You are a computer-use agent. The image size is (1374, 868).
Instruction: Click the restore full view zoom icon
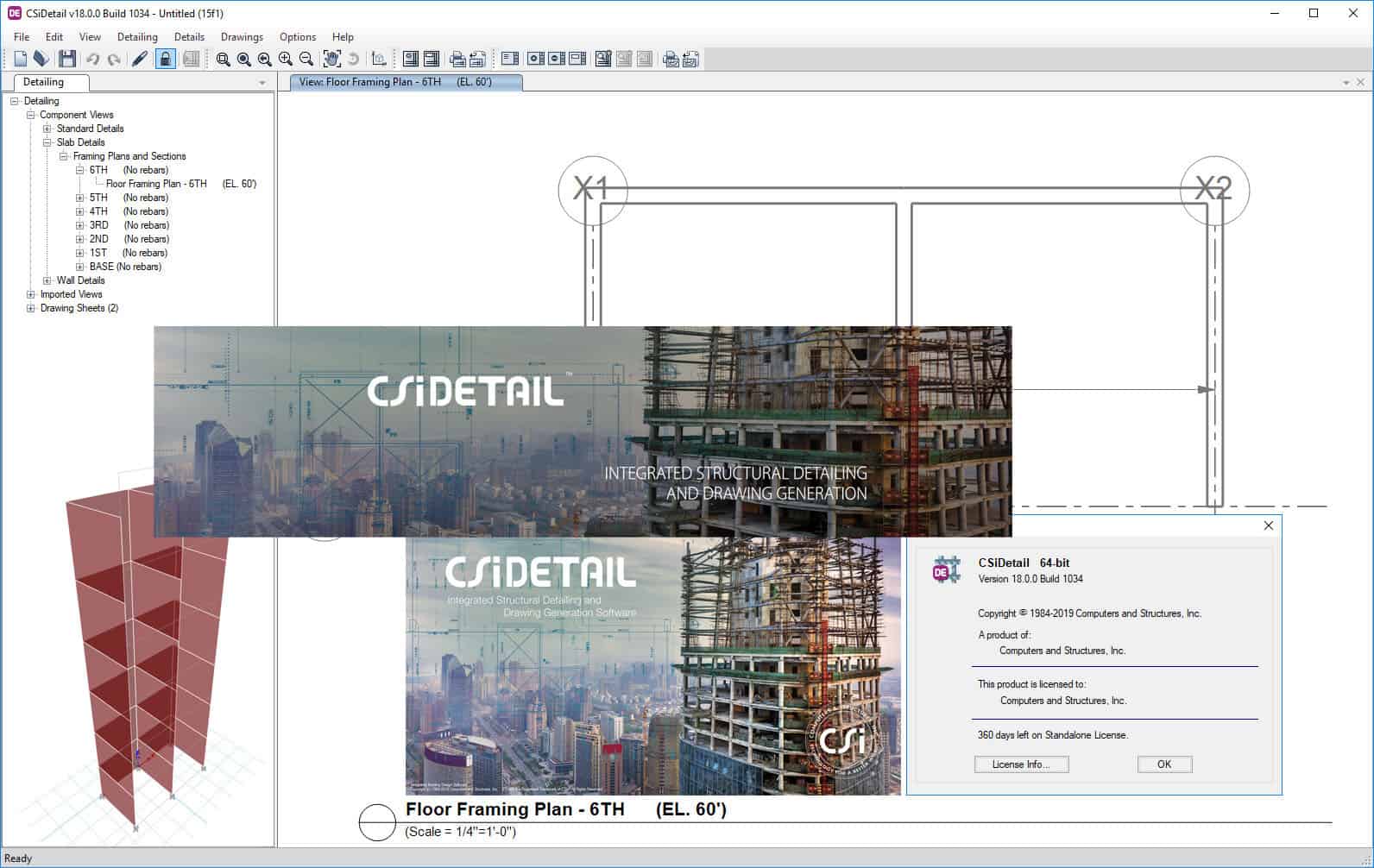point(243,59)
